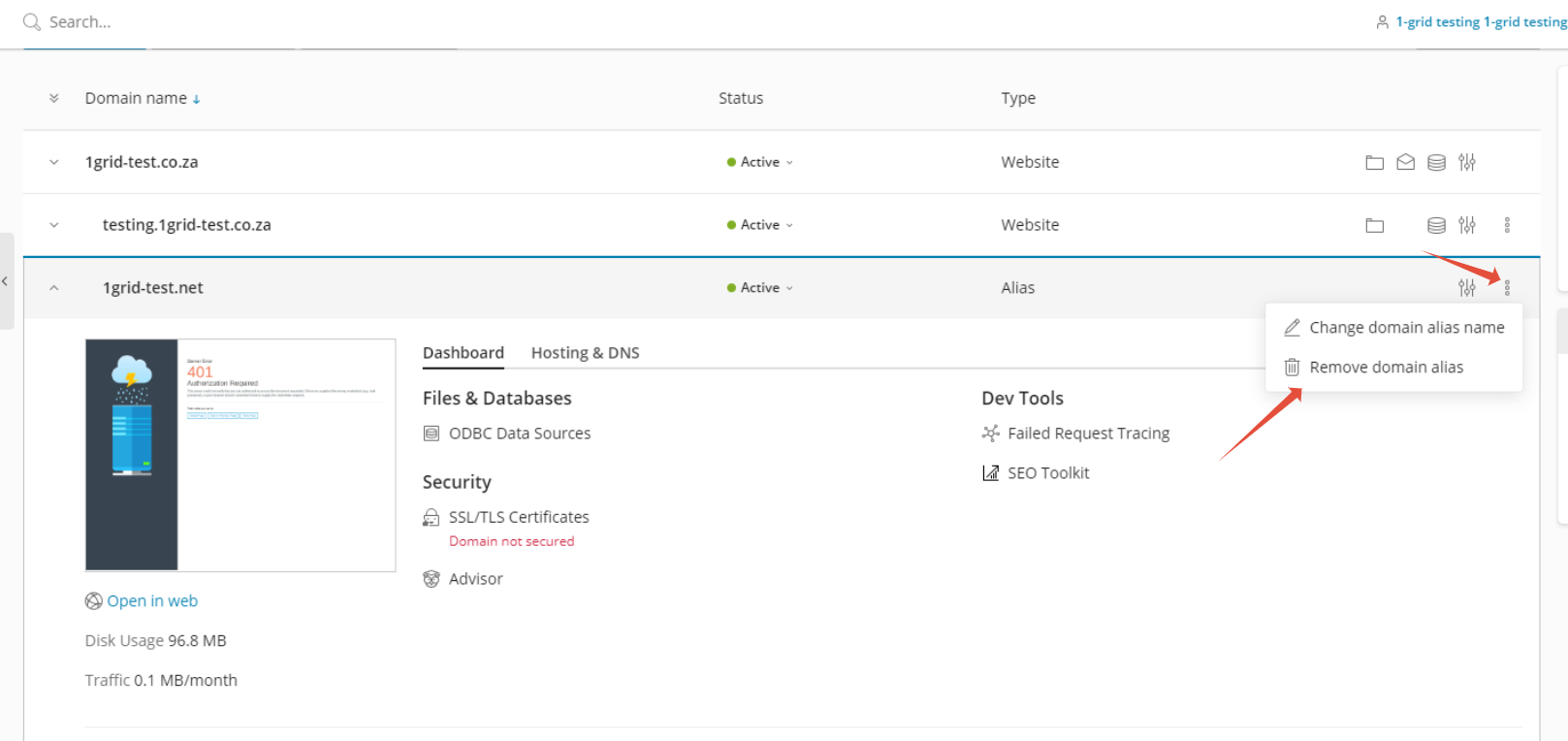Click Website type for 1grid-test.co.za

(1030, 162)
